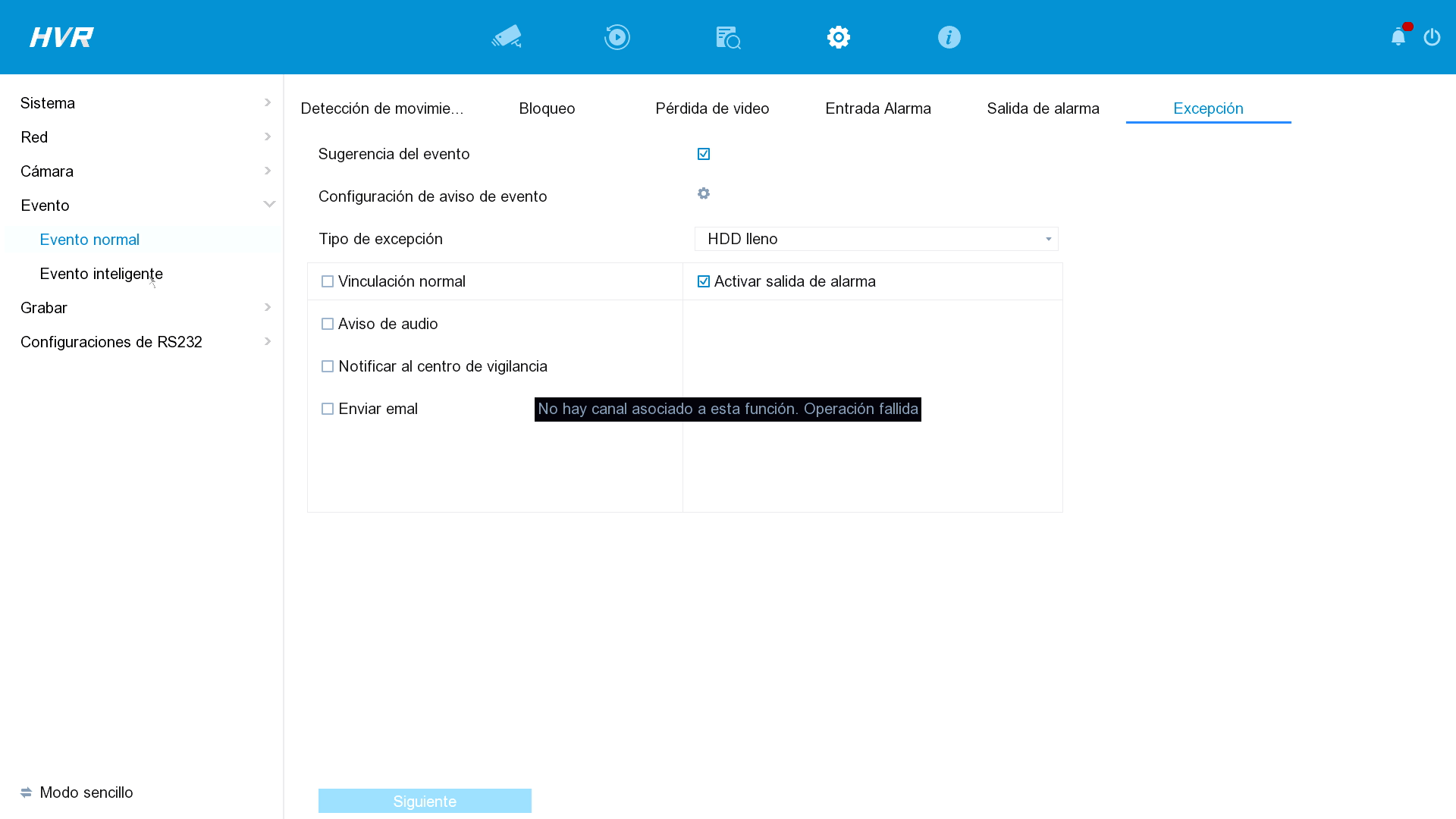
Task: Open event hint configuration gear icon
Action: (704, 193)
